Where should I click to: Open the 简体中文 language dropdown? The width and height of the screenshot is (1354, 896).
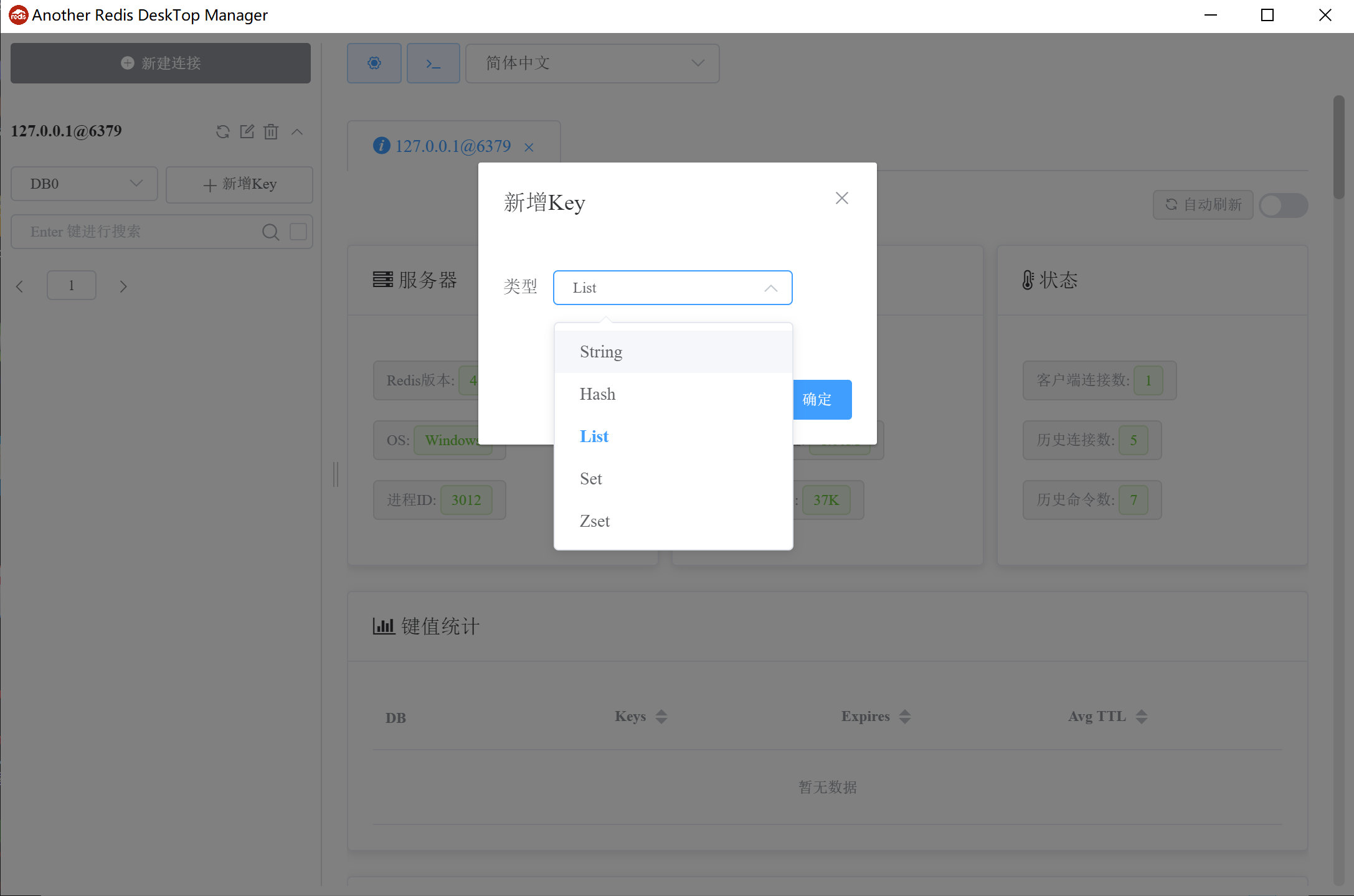coord(592,63)
